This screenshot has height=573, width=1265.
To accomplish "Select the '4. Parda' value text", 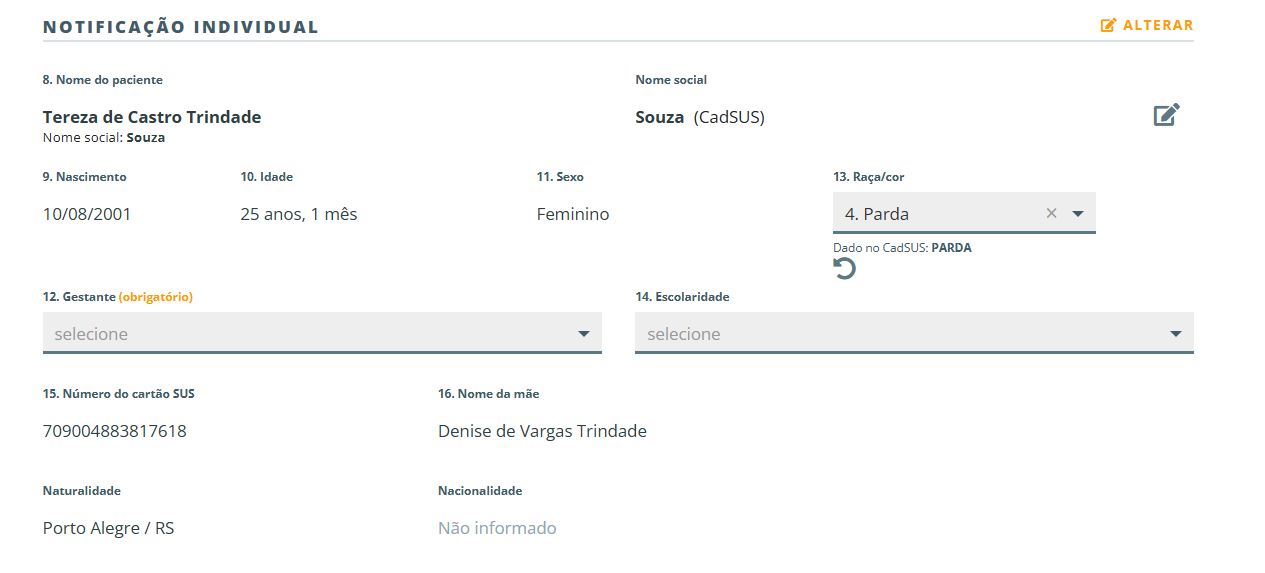I will coord(877,213).
